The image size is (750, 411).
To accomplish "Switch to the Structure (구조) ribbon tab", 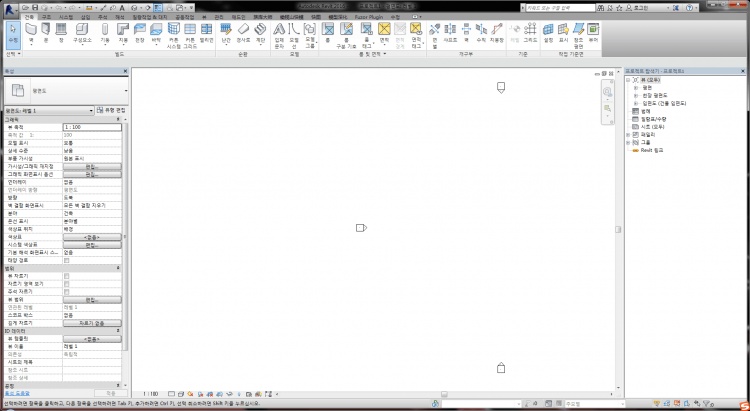I will pyautogui.click(x=47, y=17).
